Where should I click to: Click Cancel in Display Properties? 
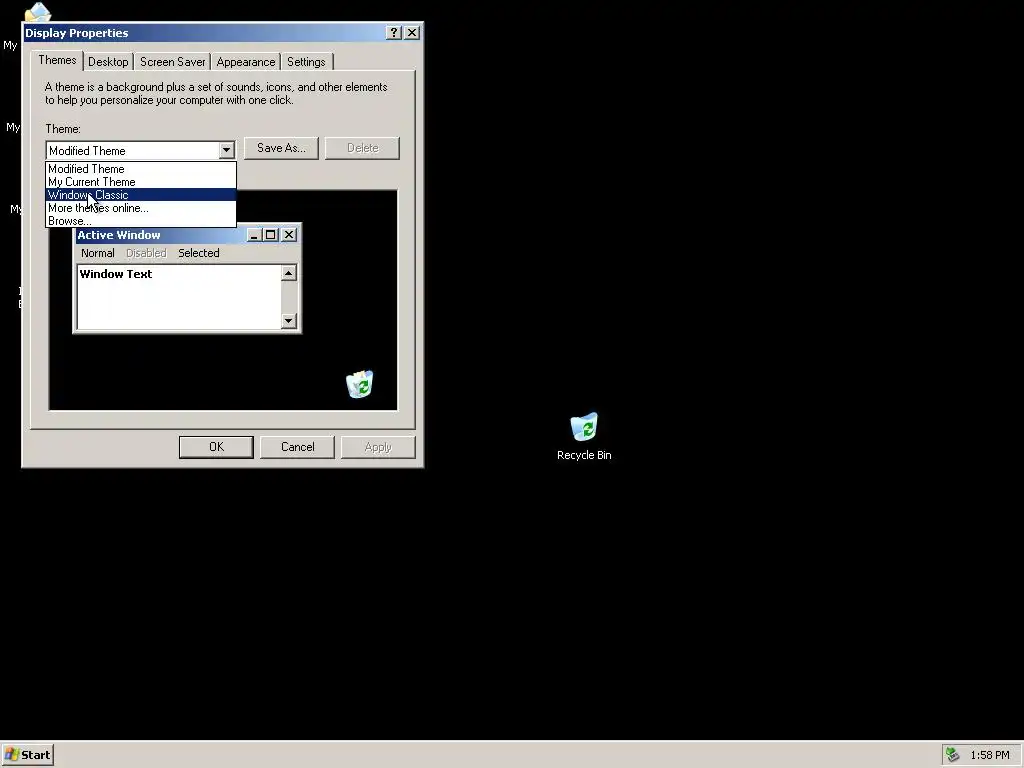297,447
